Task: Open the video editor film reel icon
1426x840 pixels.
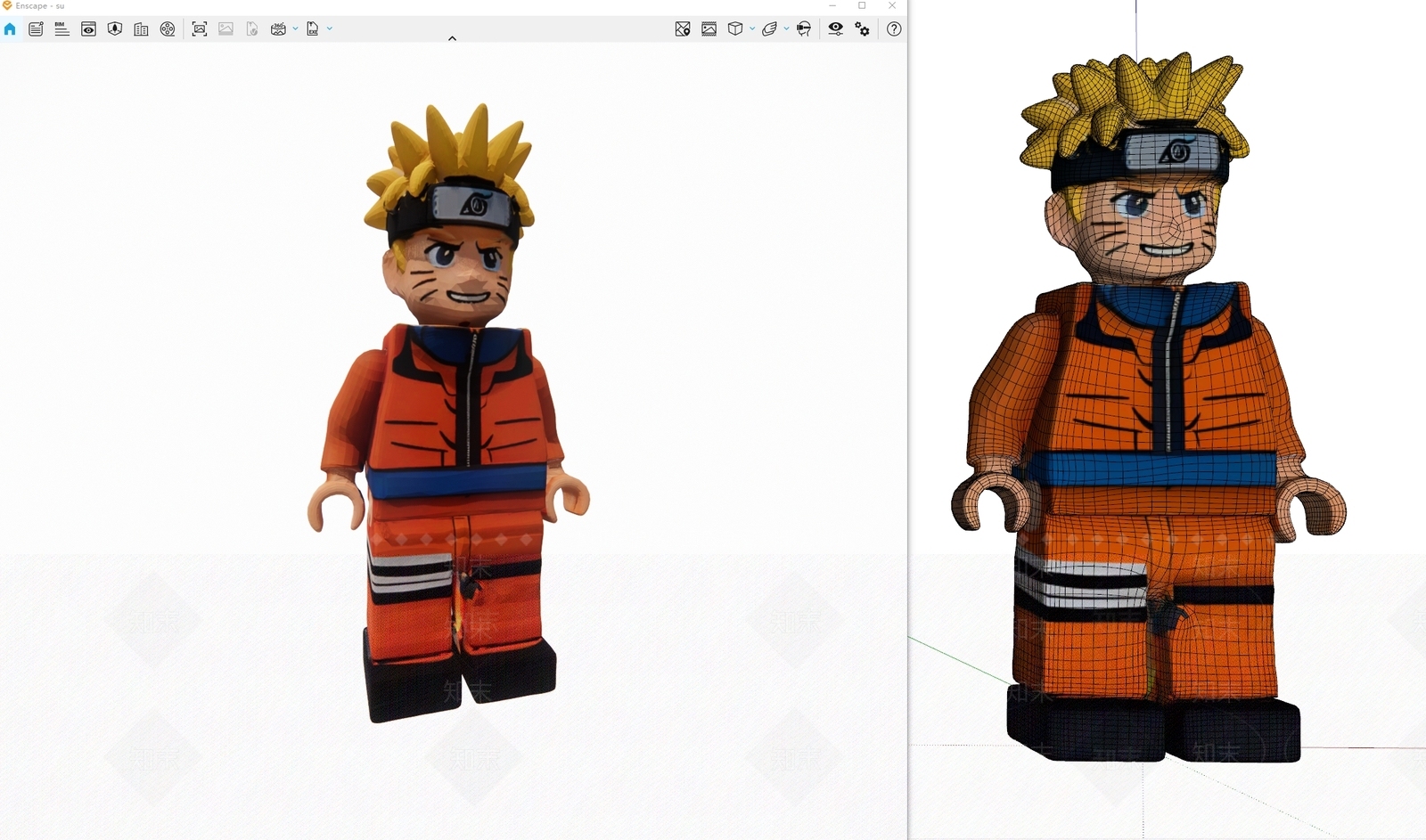Action: 168,29
